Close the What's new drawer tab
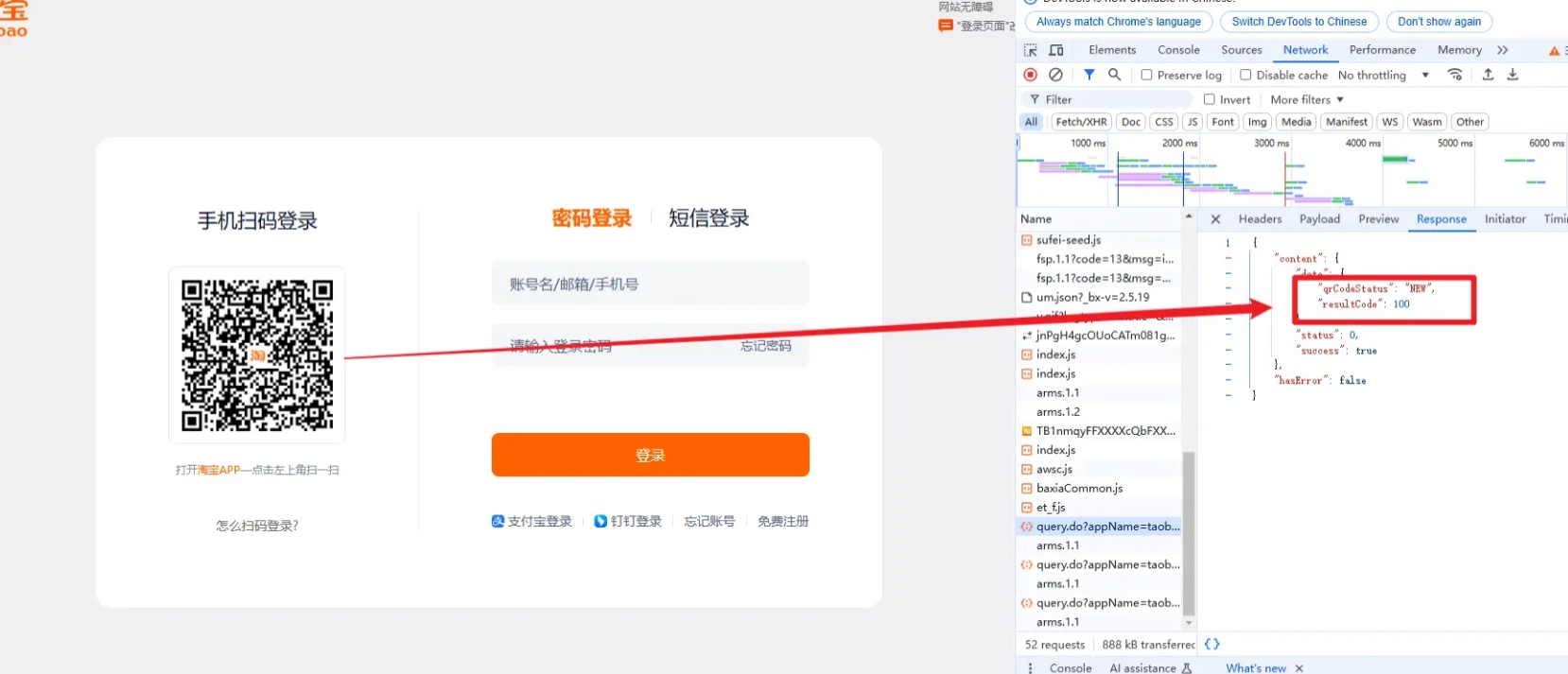 (x=1299, y=668)
